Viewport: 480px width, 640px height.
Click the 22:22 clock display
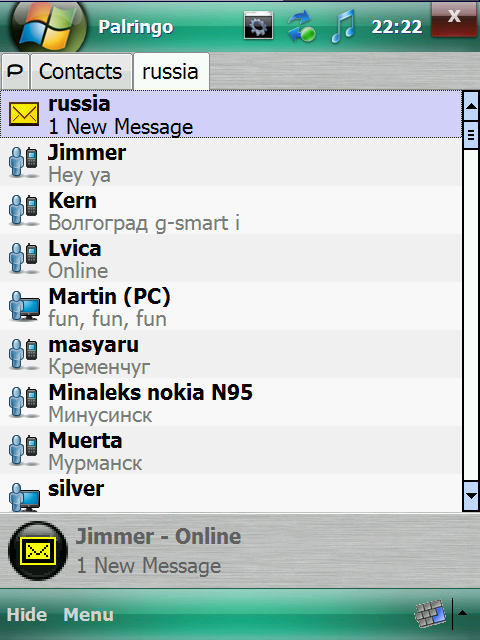397,27
